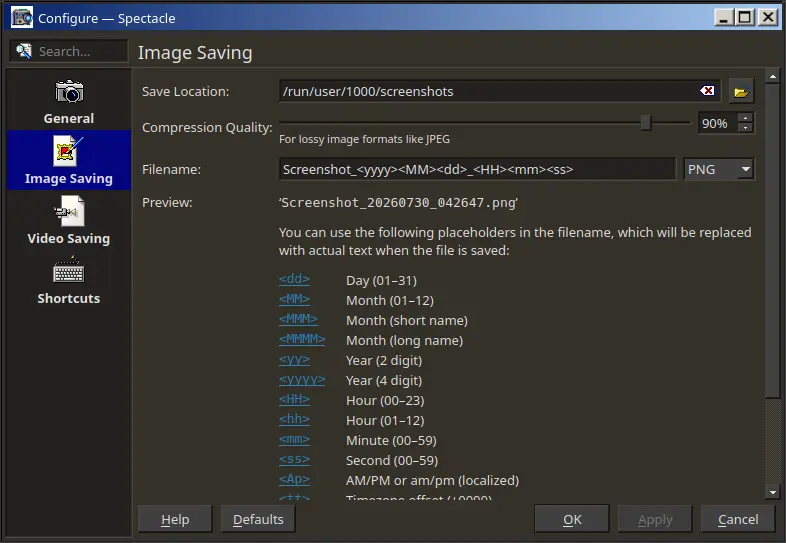Click the 'Second (00–59)' description
The image size is (786, 543).
coord(392,461)
